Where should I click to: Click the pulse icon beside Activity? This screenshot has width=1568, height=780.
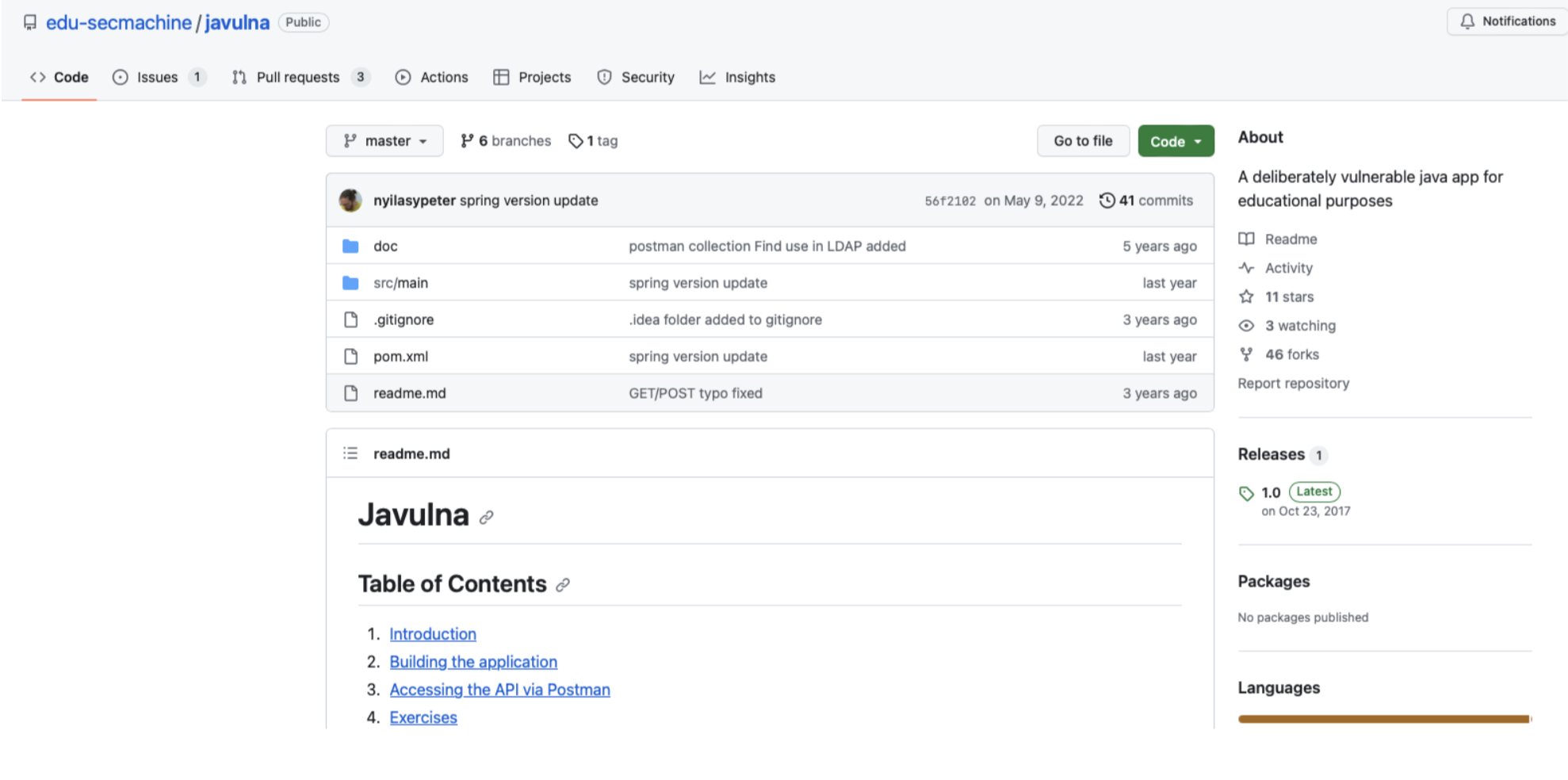(1246, 268)
